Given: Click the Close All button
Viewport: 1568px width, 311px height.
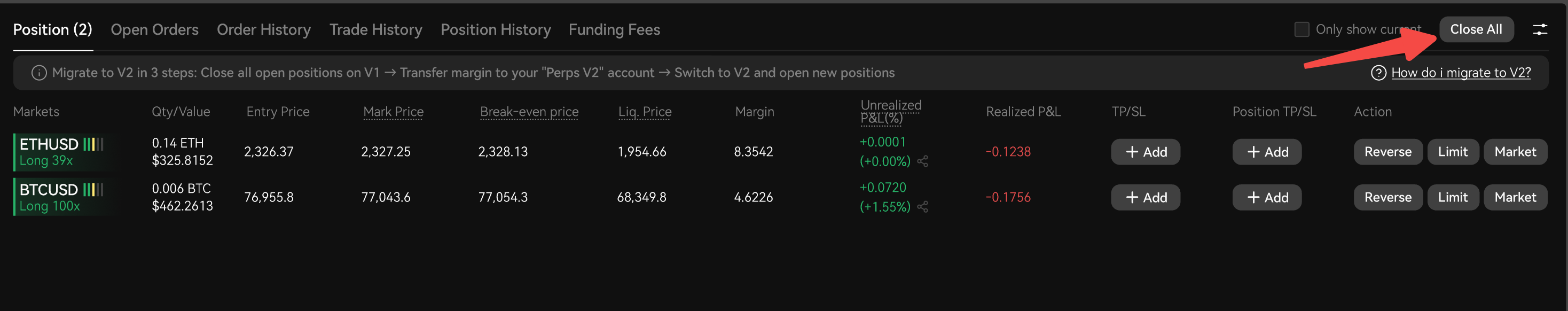Looking at the screenshot, I should coord(1476,29).
